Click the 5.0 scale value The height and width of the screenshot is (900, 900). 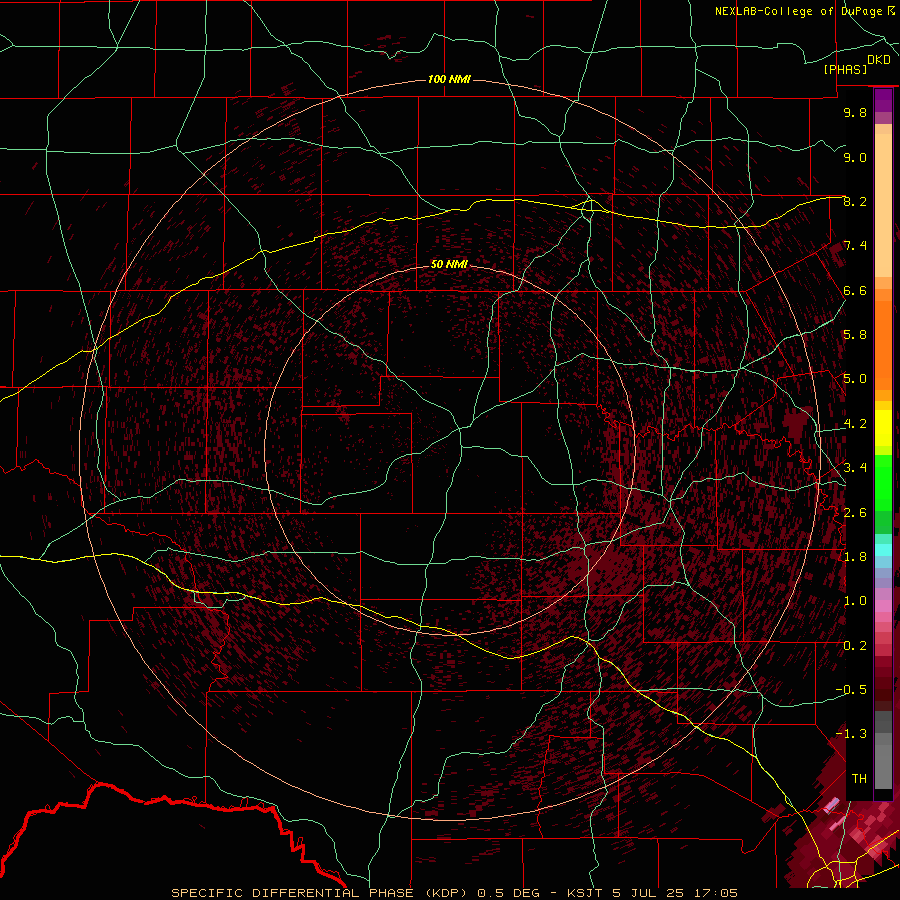pos(855,379)
